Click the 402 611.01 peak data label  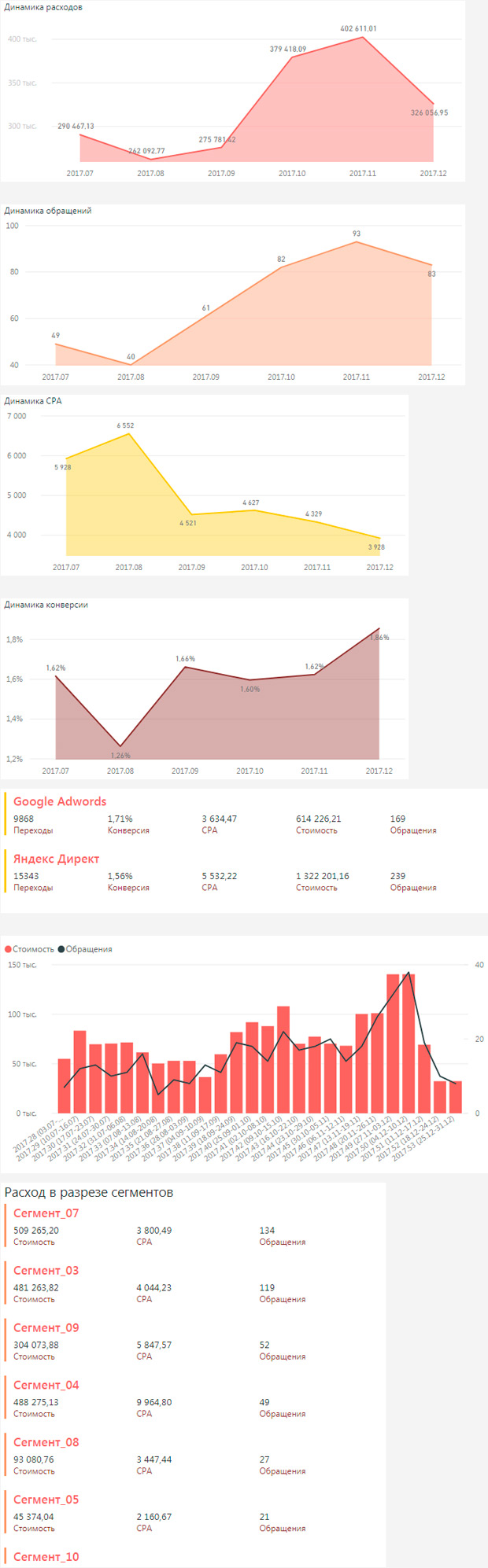[358, 28]
